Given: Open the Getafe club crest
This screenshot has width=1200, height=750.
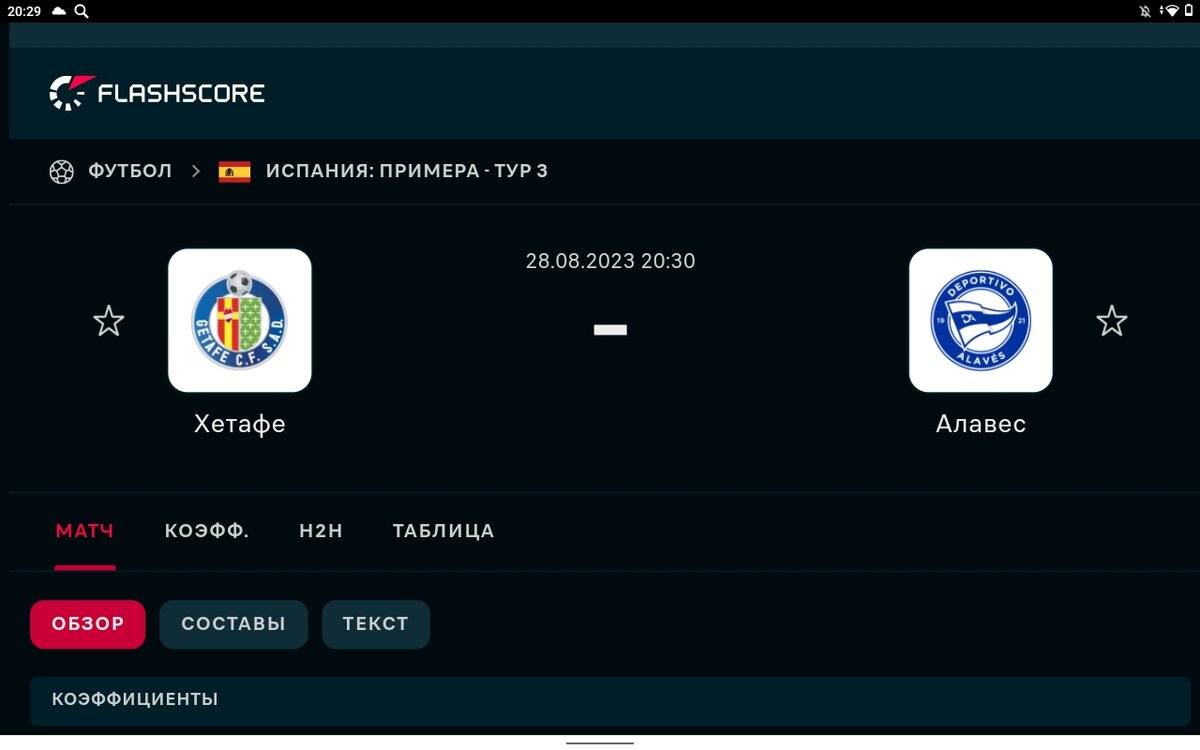Looking at the screenshot, I should pyautogui.click(x=240, y=320).
